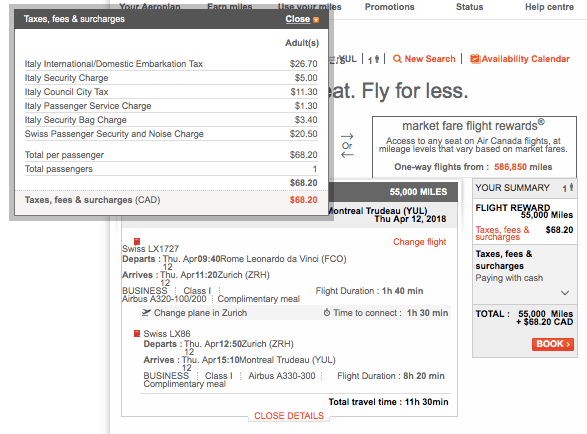
Task: Click the Swiss LX1727 airline icon
Action: click(137, 241)
